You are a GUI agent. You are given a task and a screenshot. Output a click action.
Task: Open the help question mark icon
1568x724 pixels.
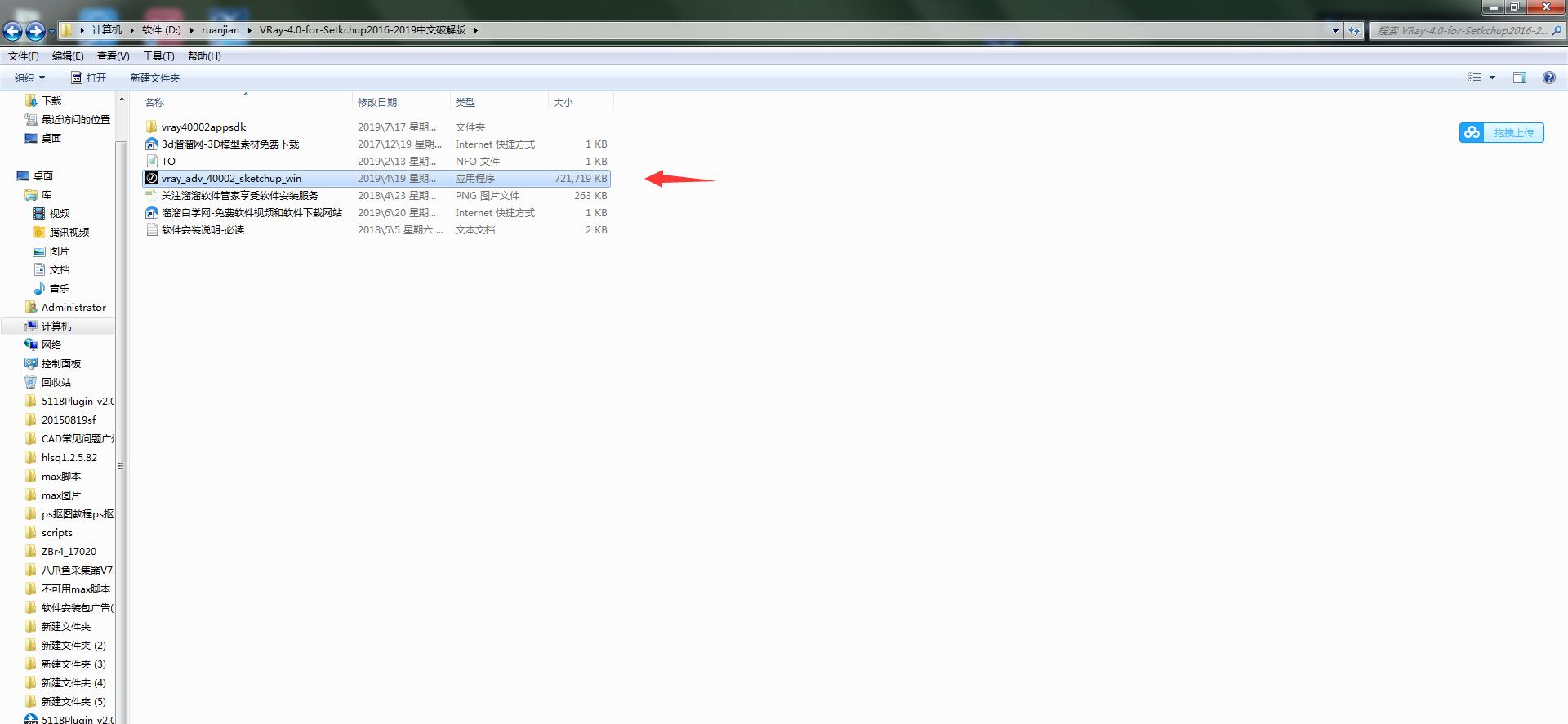pos(1548,78)
